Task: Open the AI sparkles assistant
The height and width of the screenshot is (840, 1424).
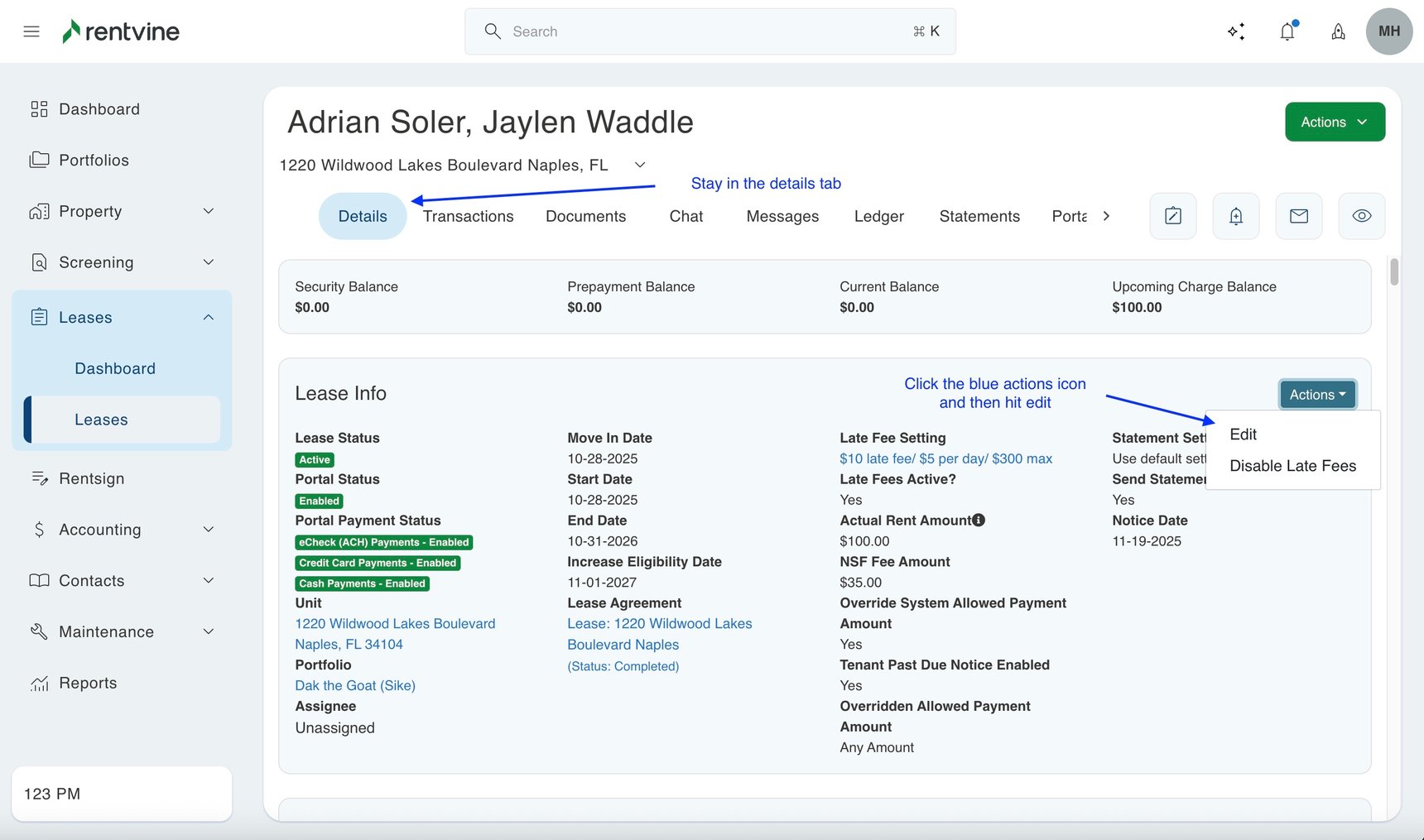Action: click(x=1236, y=31)
